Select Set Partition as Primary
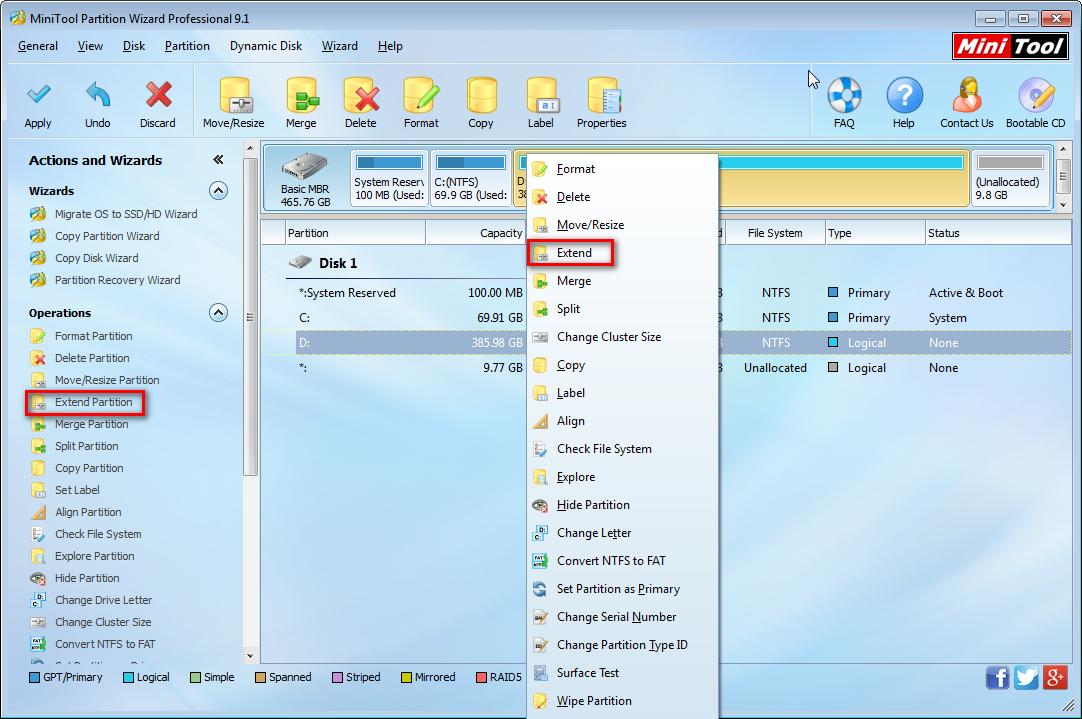This screenshot has width=1082, height=719. (623, 589)
